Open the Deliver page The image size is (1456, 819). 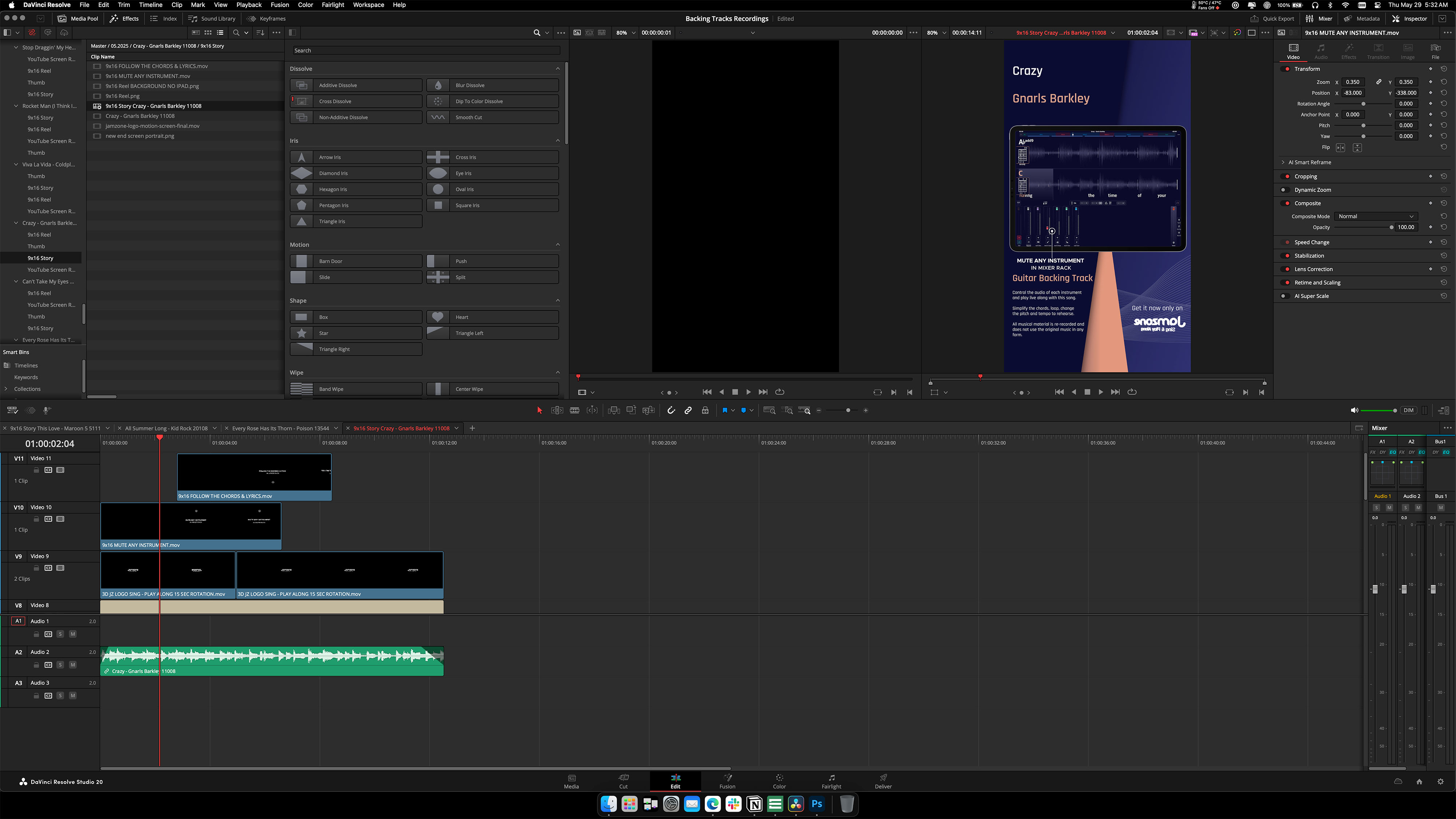tap(883, 781)
